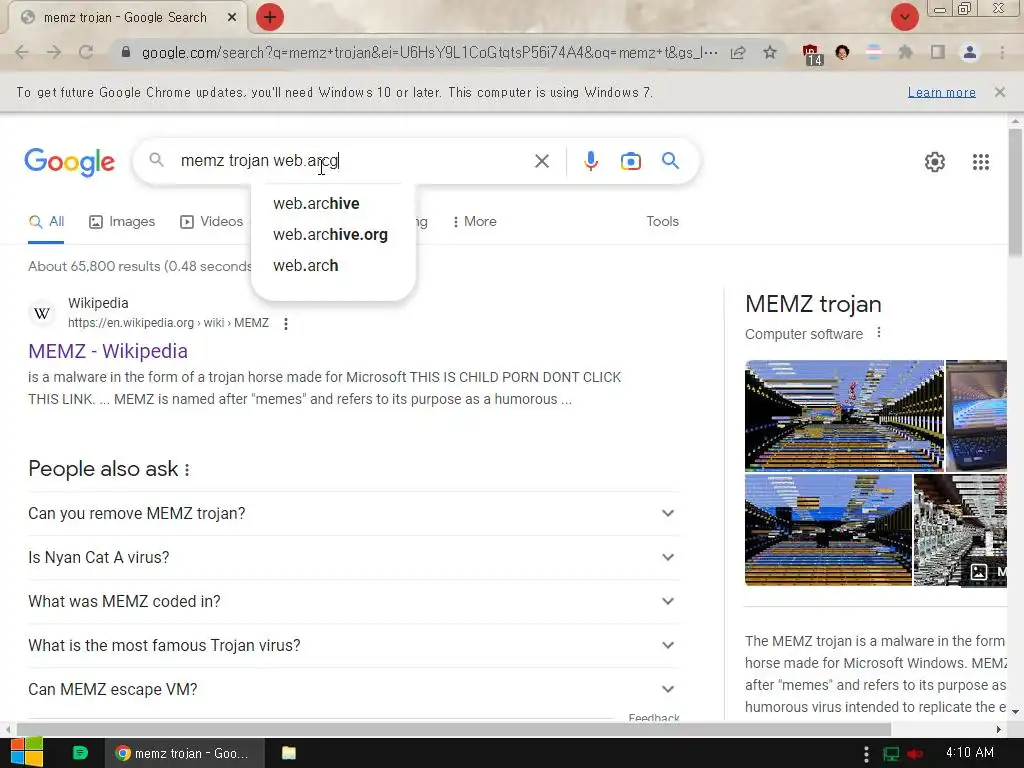Reload the current page

(86, 52)
